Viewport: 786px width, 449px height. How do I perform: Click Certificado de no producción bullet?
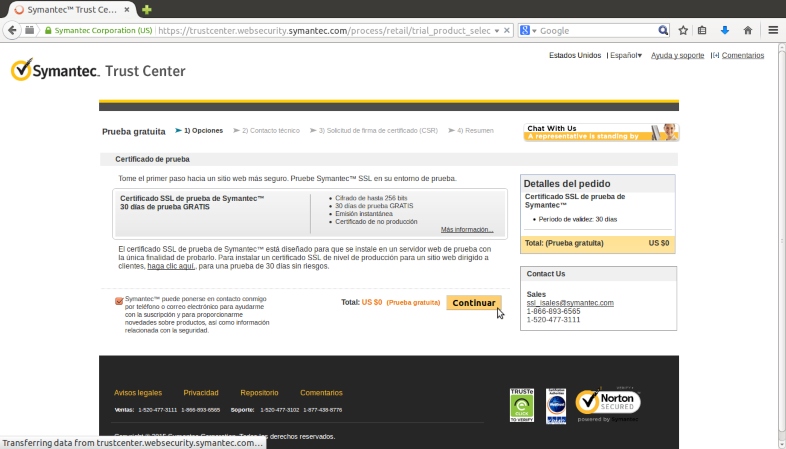pyautogui.click(x=376, y=221)
